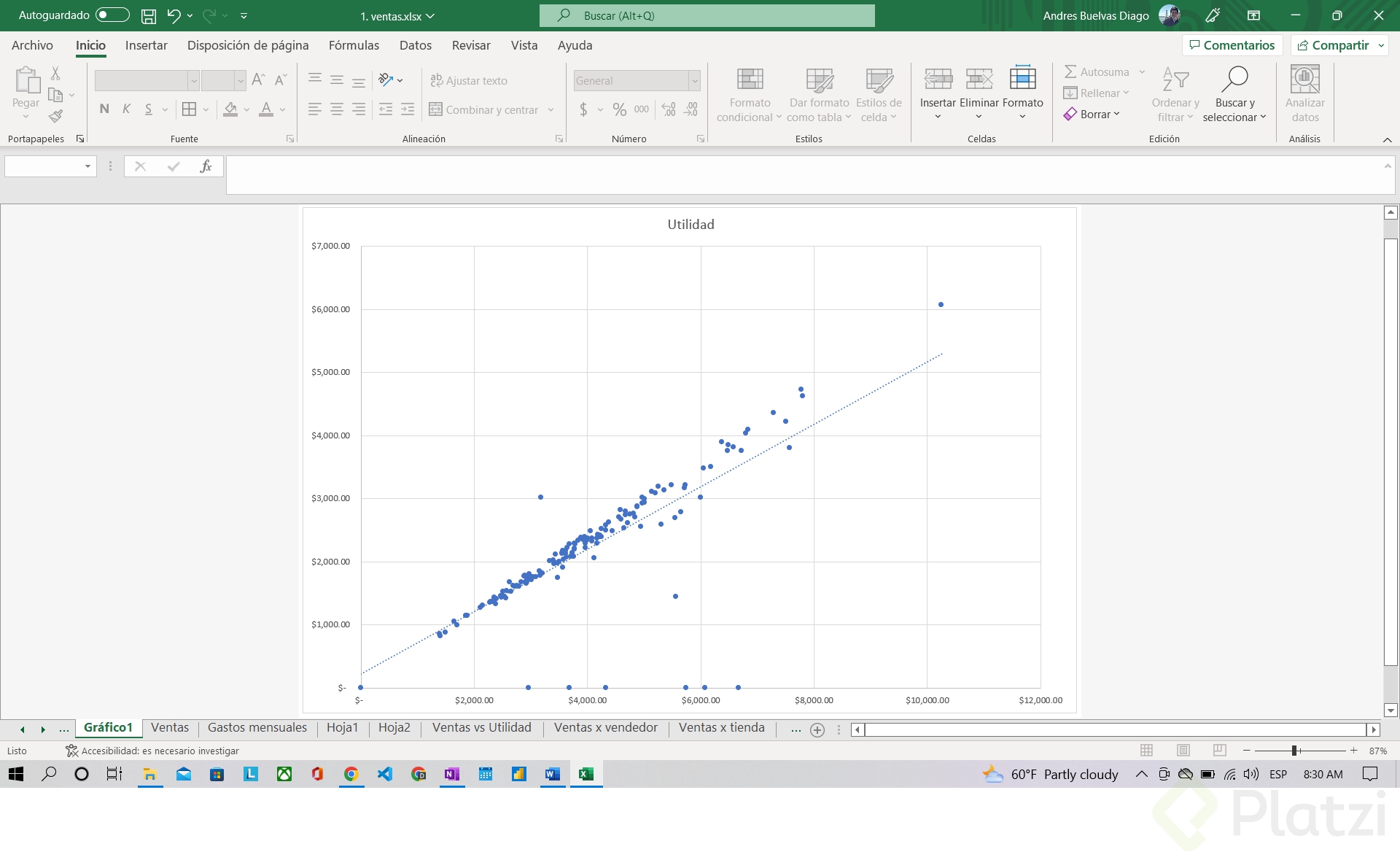Add a new sheet with plus icon

coord(817,729)
